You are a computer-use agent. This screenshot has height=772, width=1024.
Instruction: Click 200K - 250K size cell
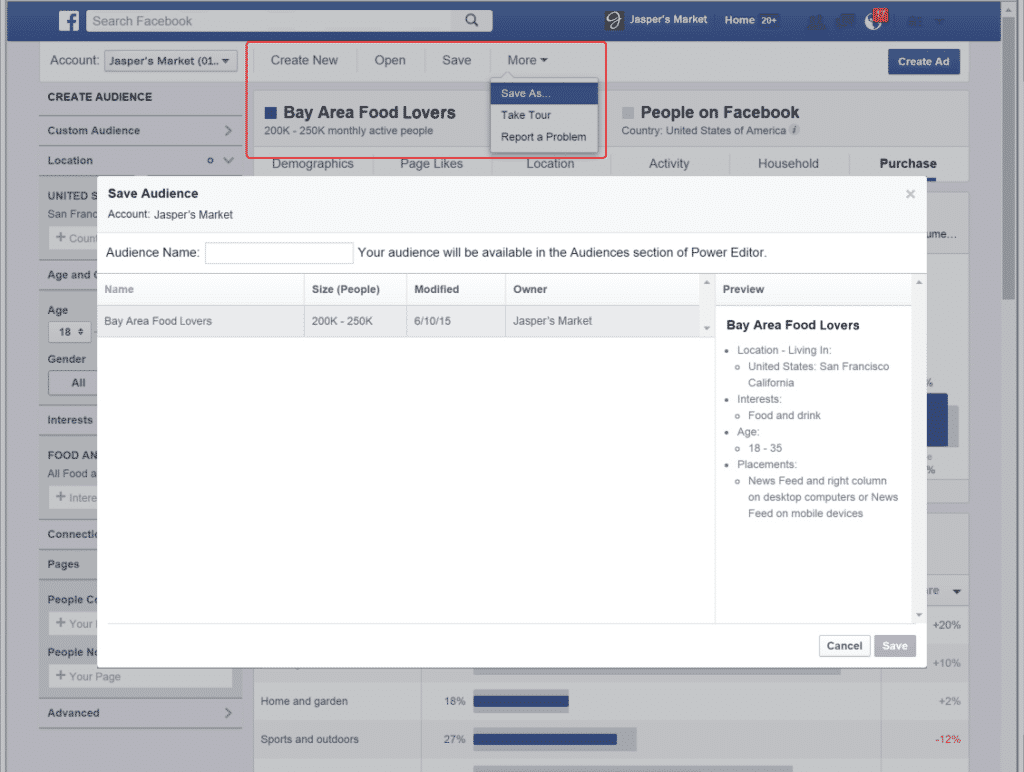click(342, 321)
